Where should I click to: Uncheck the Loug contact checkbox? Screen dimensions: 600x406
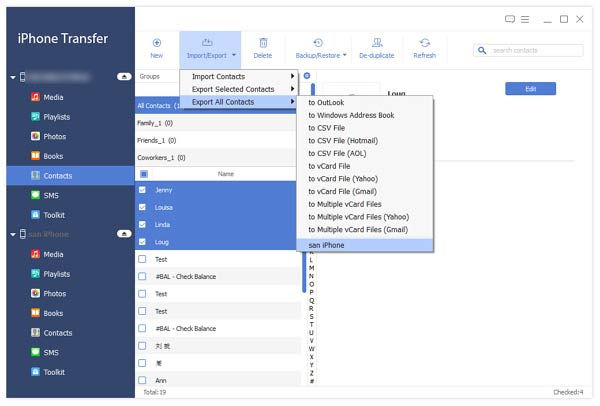[142, 242]
